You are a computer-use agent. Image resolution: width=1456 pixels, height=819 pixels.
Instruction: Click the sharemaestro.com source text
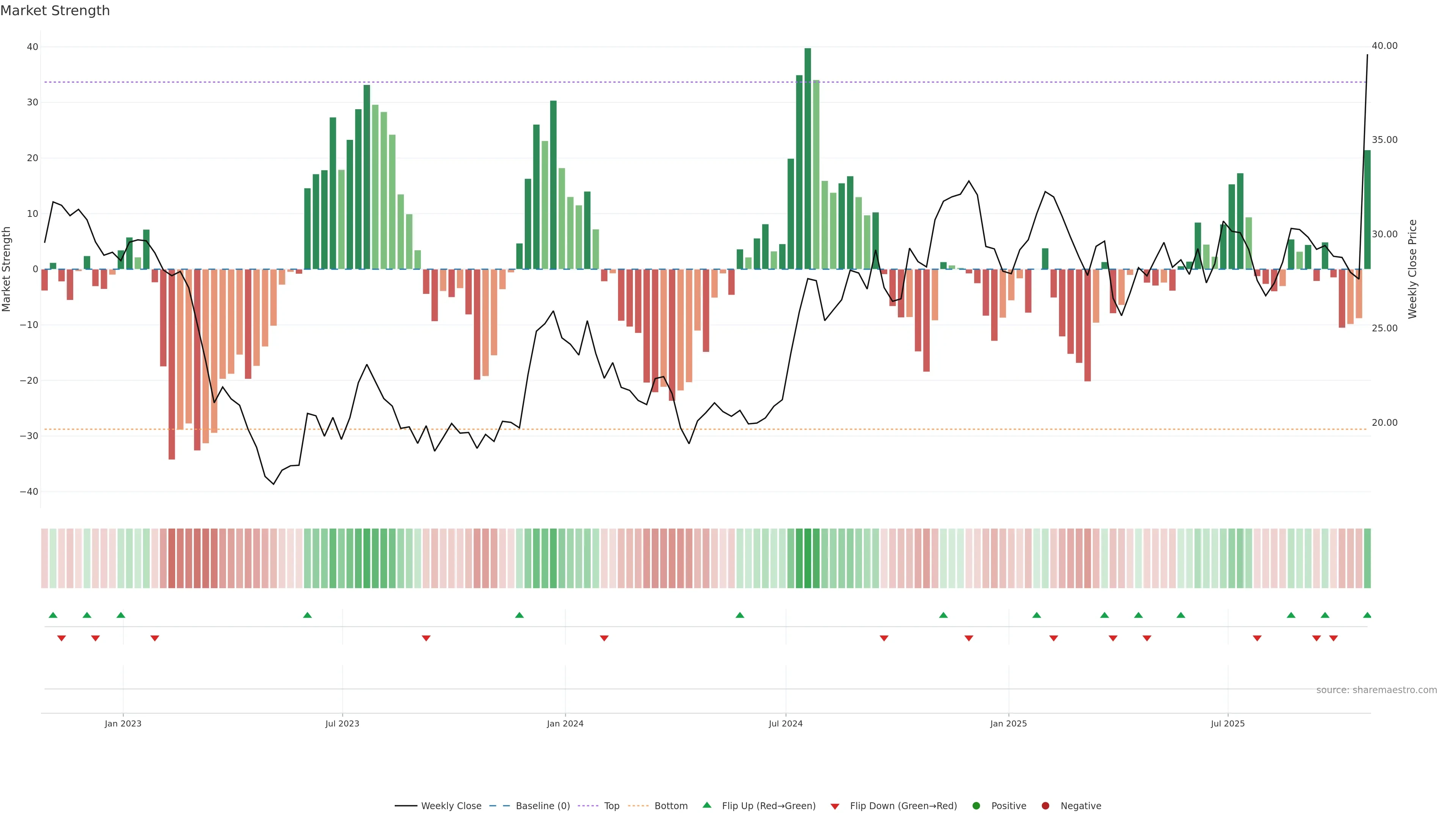[1376, 690]
